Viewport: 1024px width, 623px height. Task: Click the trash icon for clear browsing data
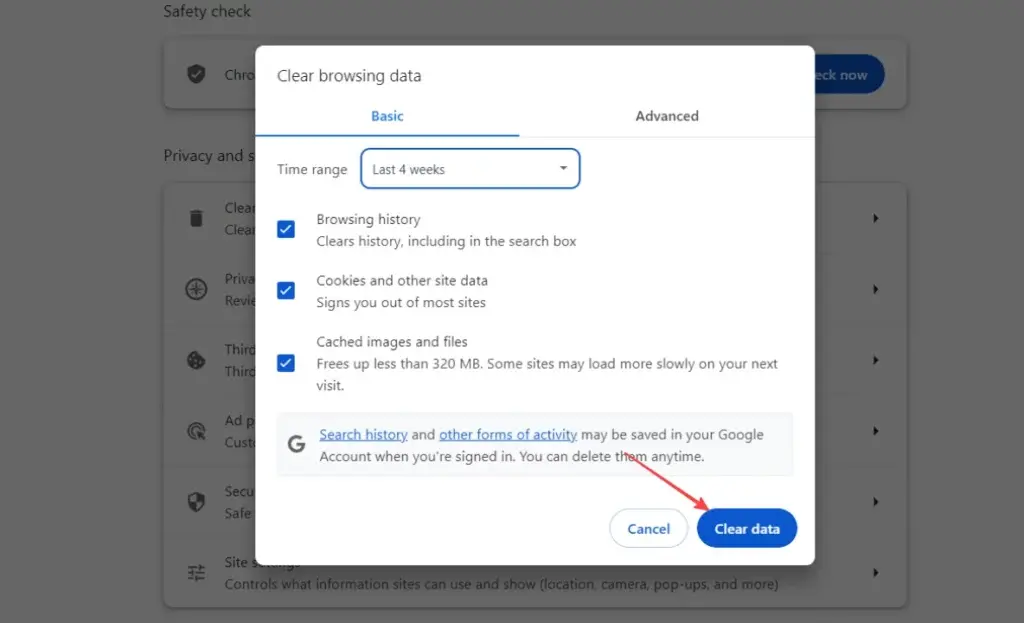click(196, 218)
